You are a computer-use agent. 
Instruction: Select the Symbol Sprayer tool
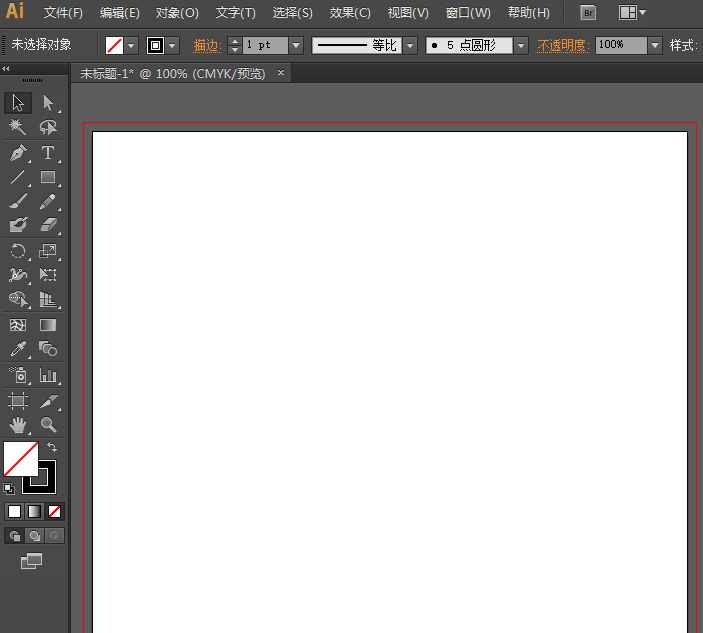coord(18,375)
